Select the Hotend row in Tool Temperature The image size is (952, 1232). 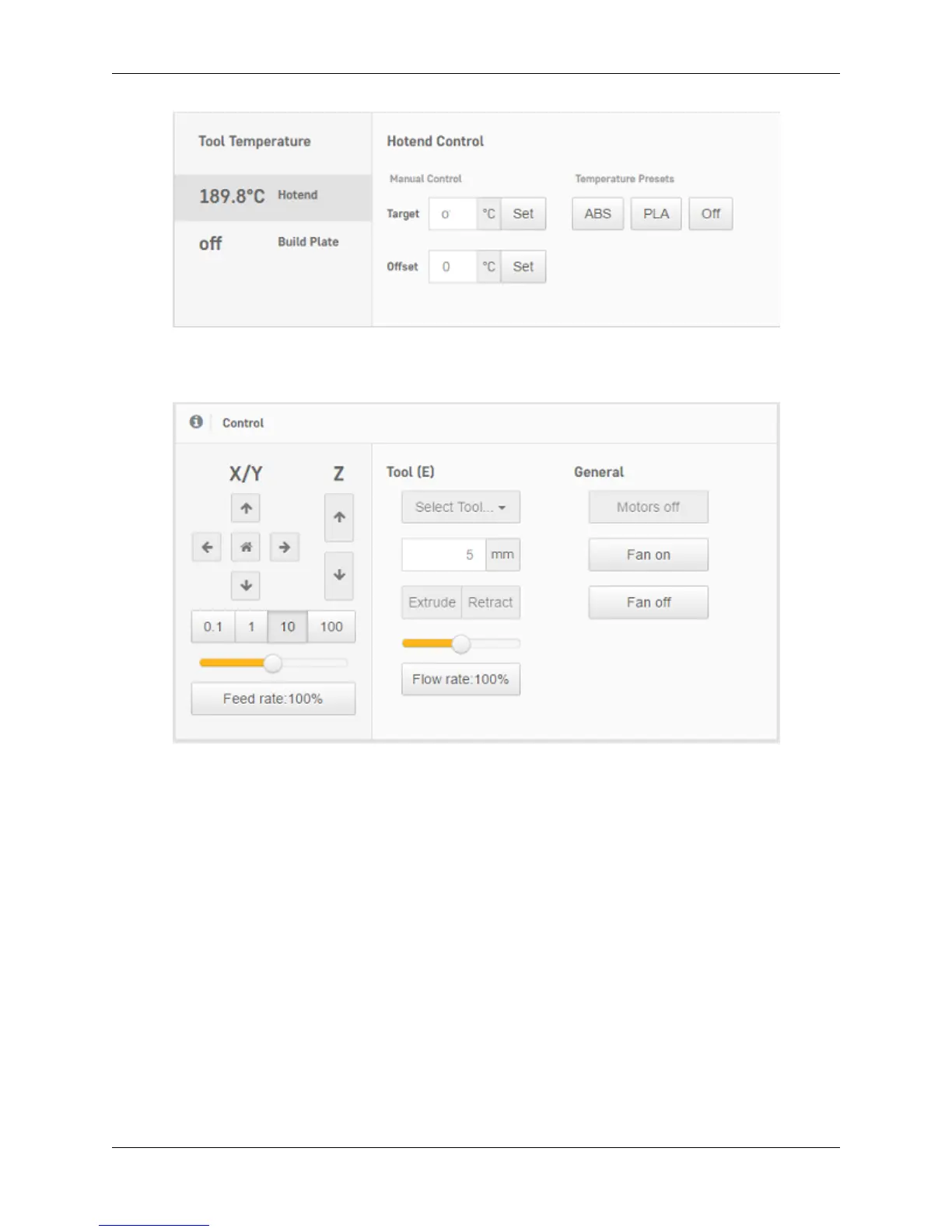pyautogui.click(x=273, y=197)
